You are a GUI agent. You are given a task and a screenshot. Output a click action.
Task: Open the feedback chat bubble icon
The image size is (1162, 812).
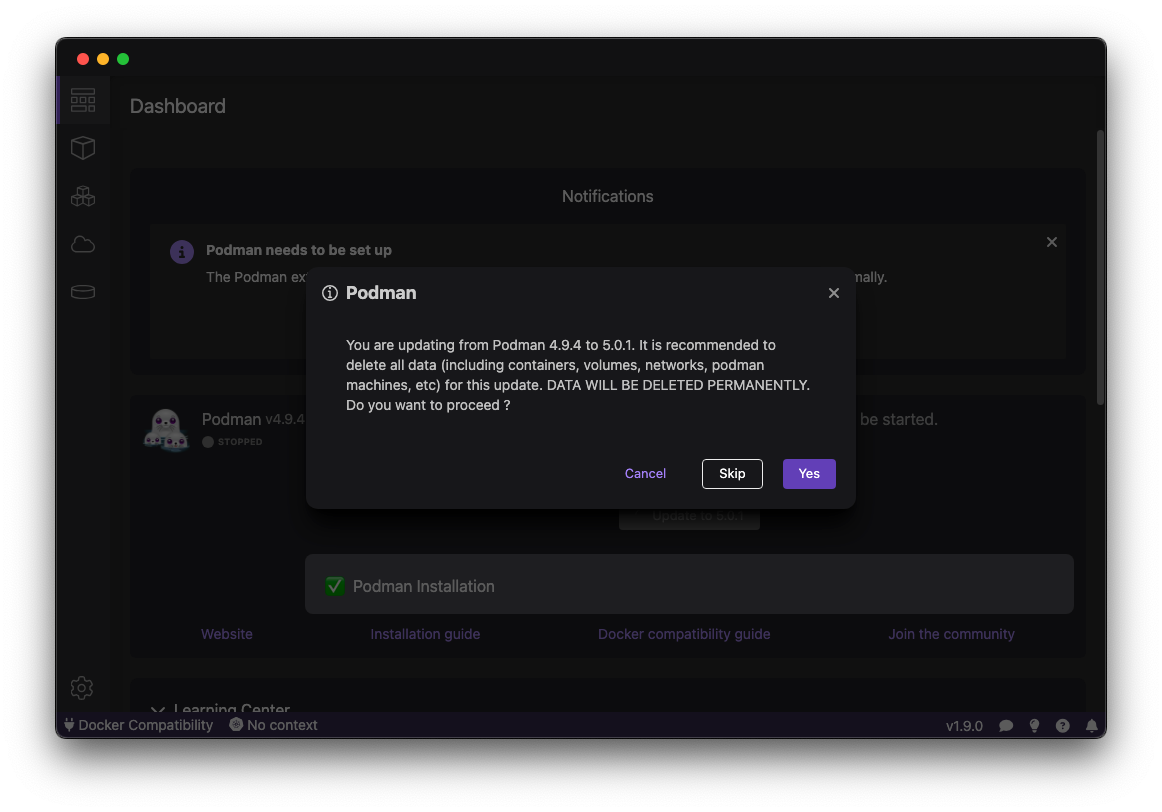coord(1006,725)
